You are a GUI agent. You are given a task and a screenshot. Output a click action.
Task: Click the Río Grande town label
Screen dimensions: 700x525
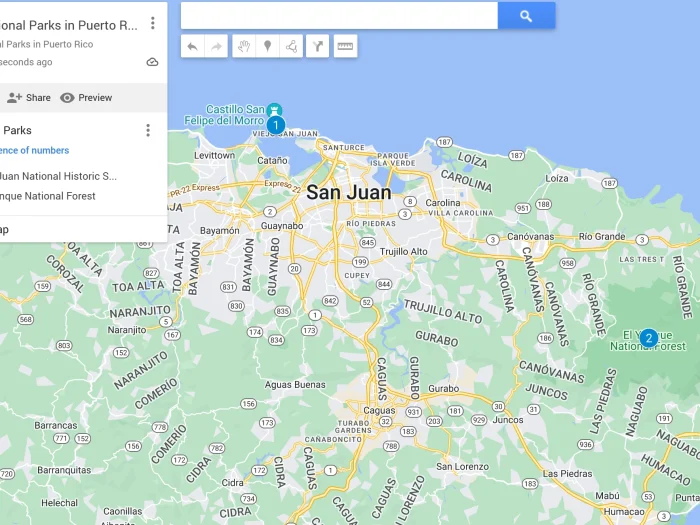pos(602,237)
